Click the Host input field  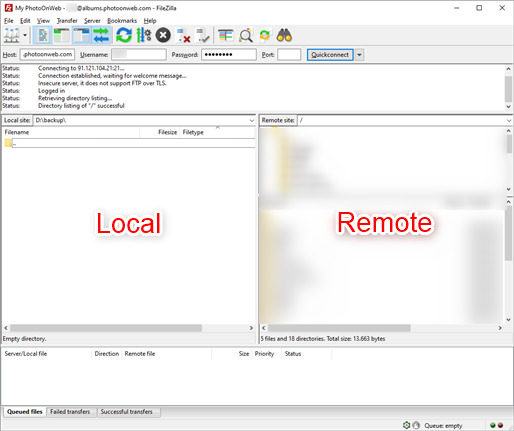[x=47, y=54]
